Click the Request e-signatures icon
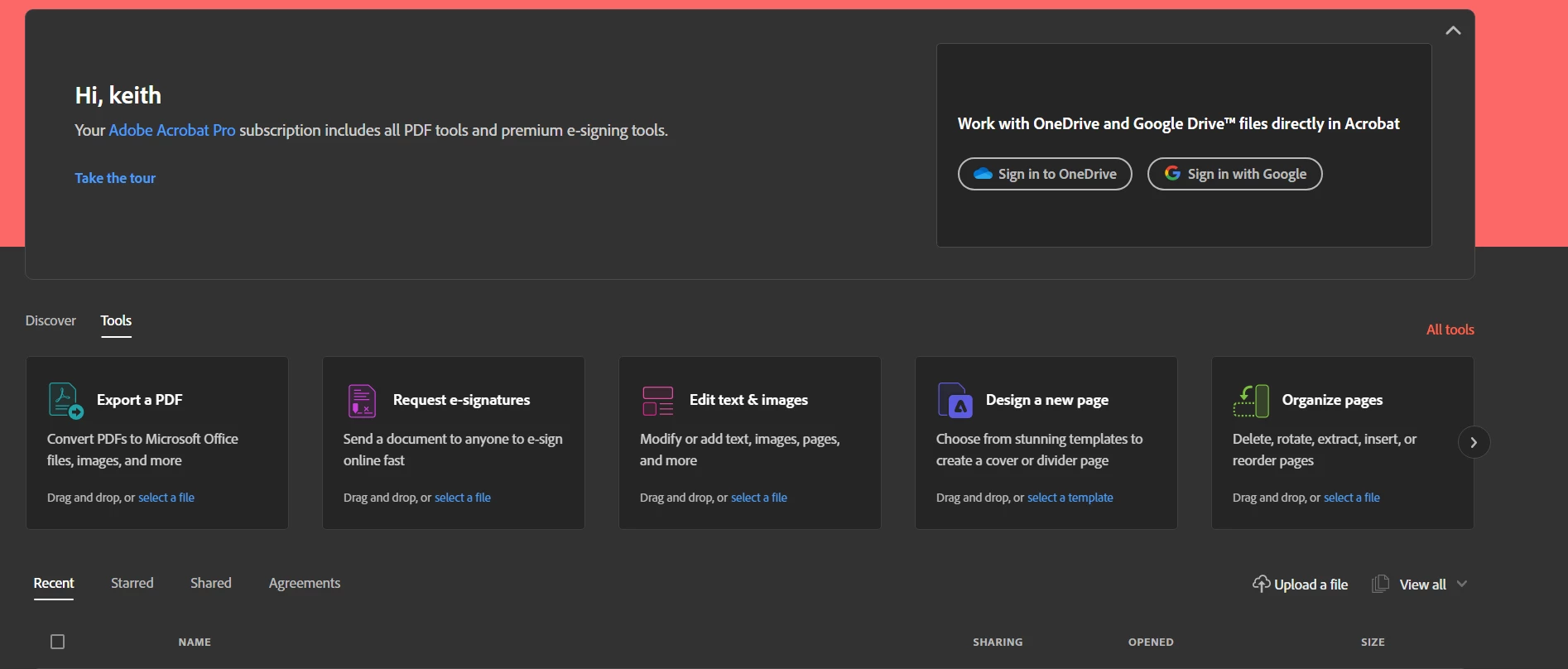1568x669 pixels. [362, 401]
